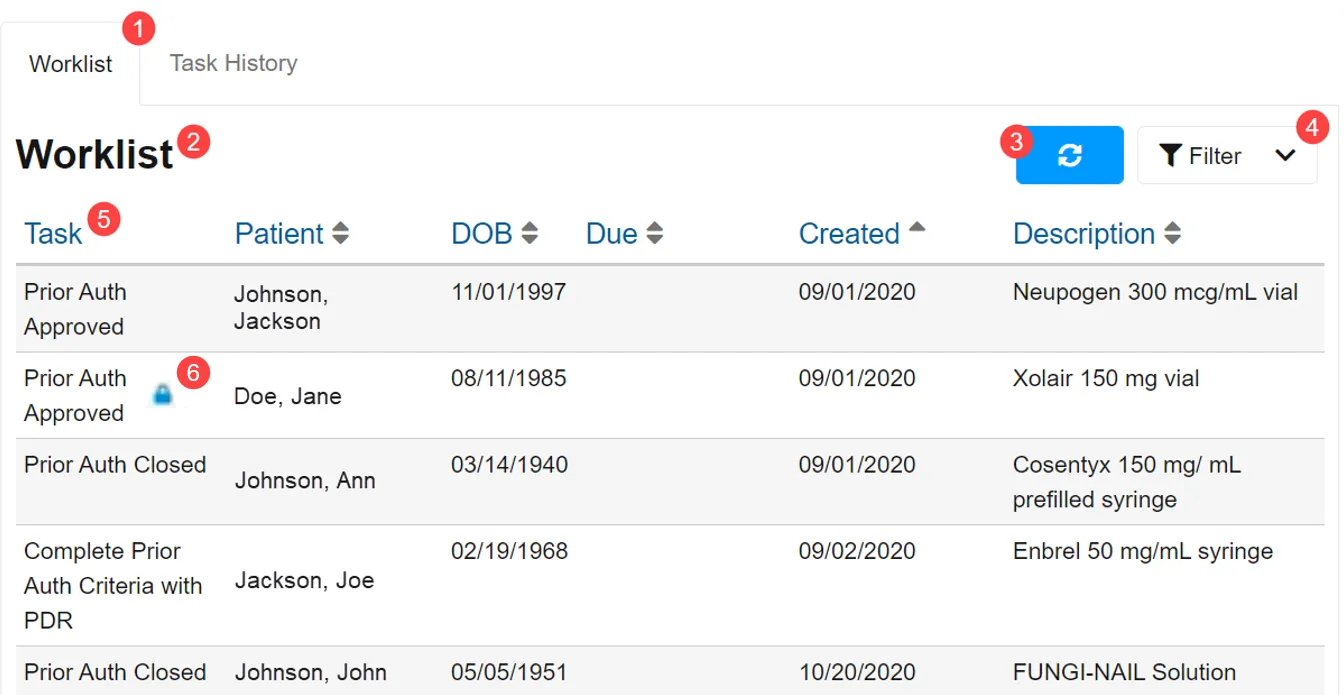This screenshot has width=1344, height=695.
Task: Sort by Patient using its sort arrows
Action: pos(341,234)
